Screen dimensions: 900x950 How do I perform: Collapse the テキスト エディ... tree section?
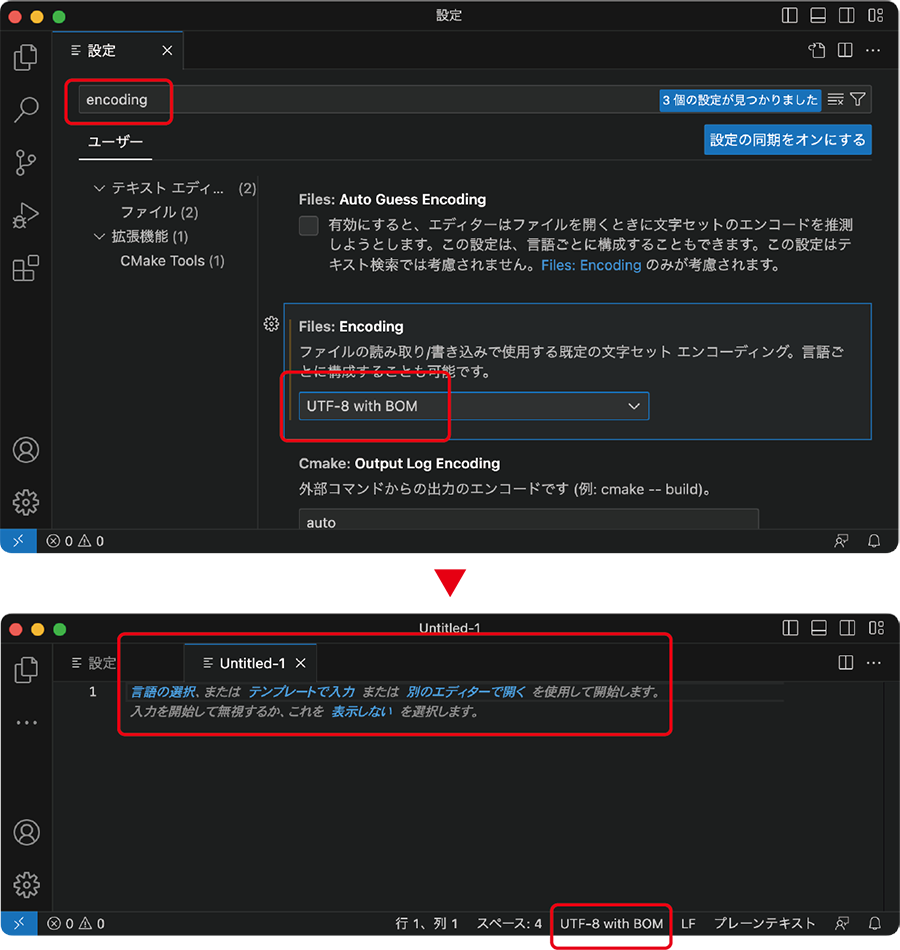click(x=99, y=188)
